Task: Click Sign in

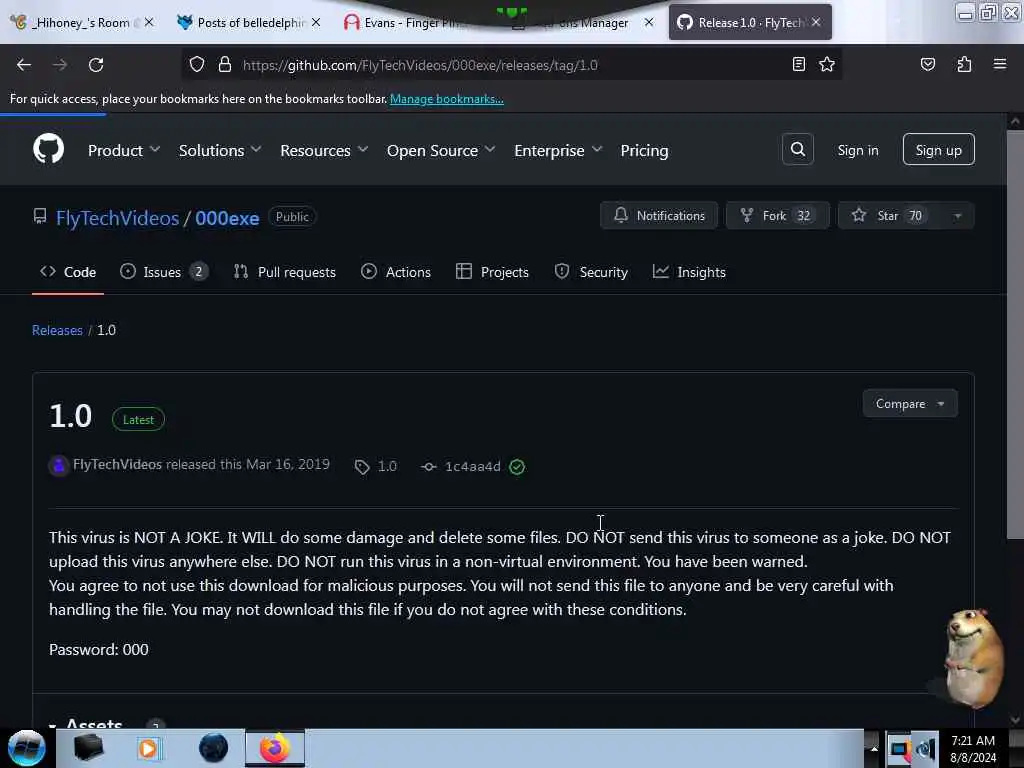Action: (857, 150)
